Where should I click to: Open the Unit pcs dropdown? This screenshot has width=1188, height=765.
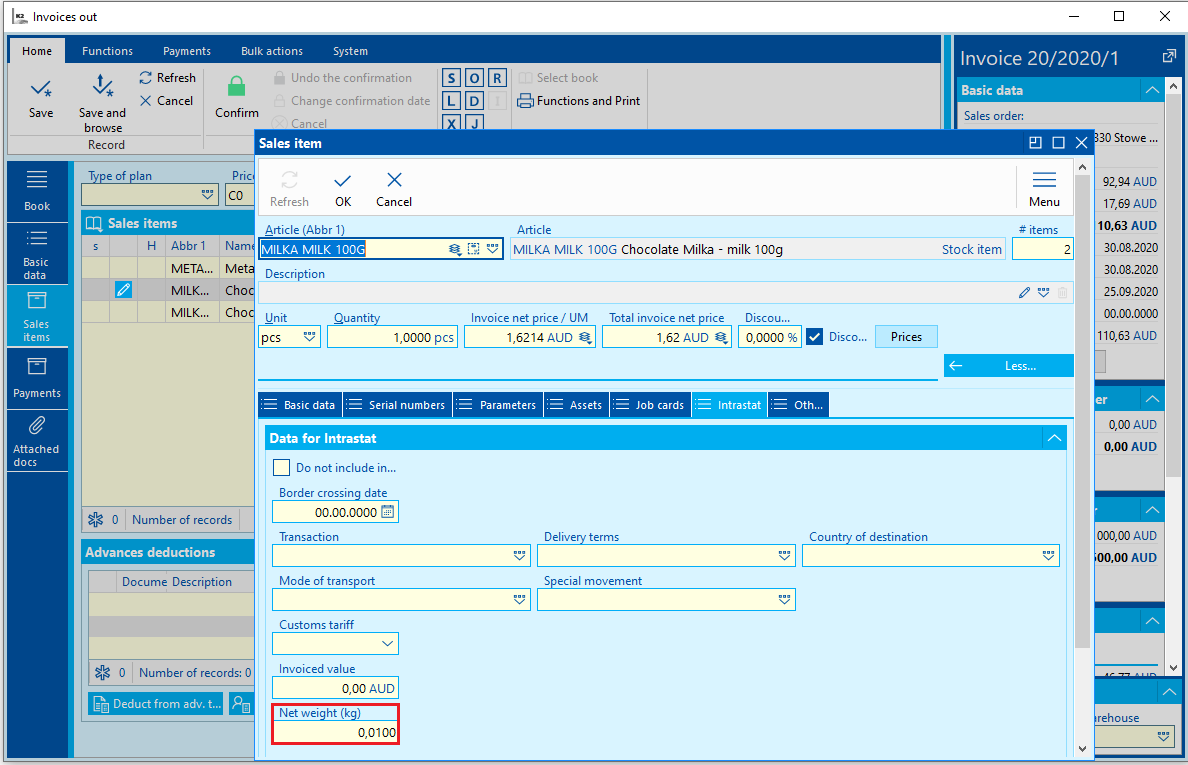tap(309, 337)
